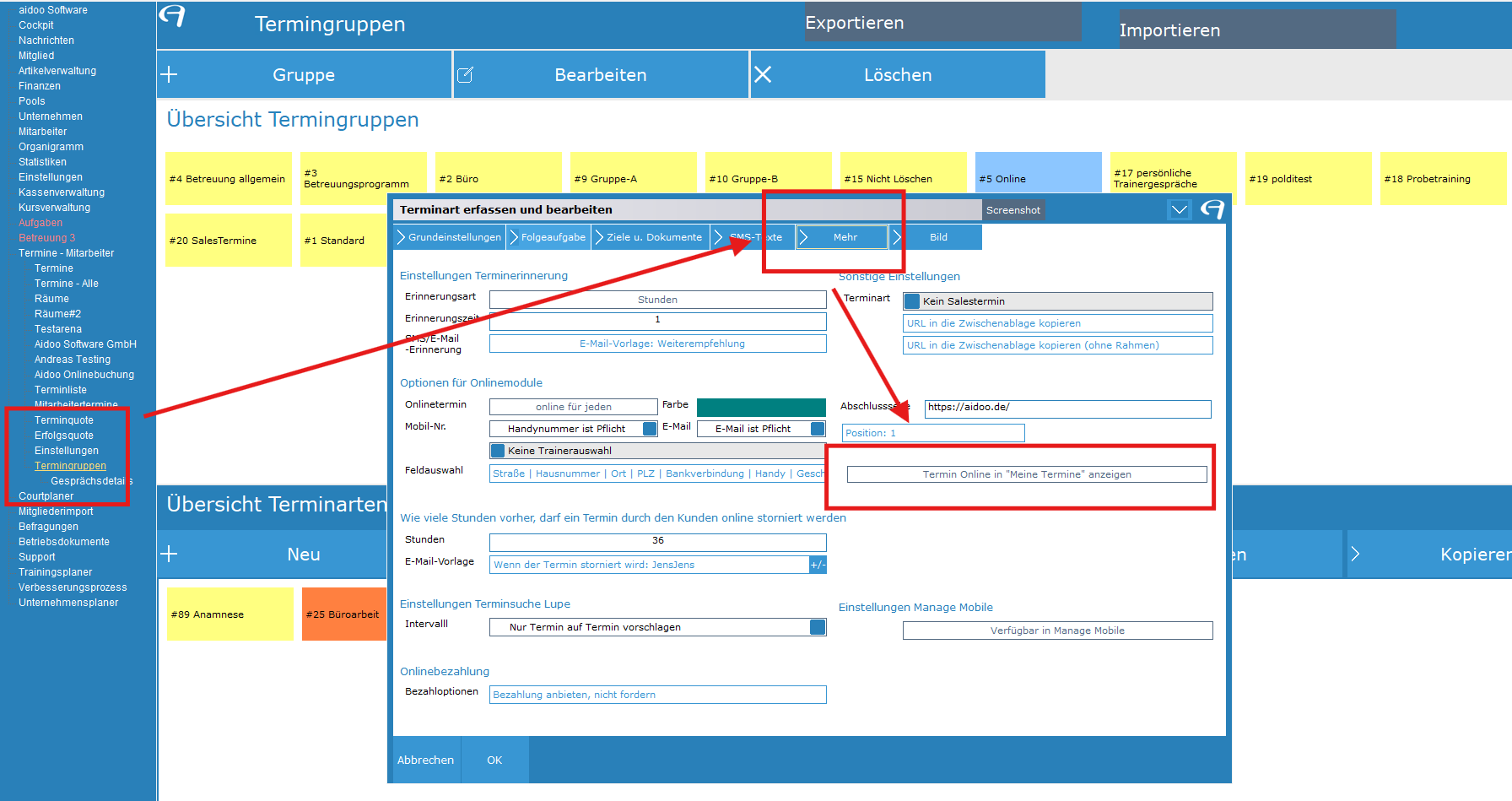The width and height of the screenshot is (1512, 801).
Task: Click the X icon beside Löschen
Action: (x=763, y=74)
